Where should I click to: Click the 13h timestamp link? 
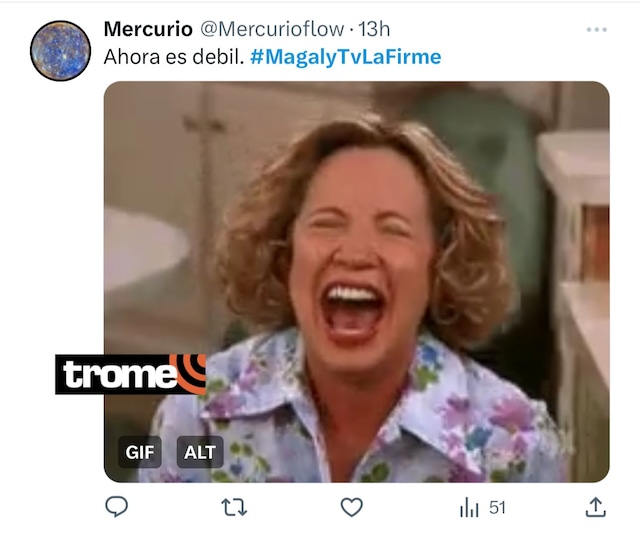pyautogui.click(x=374, y=29)
